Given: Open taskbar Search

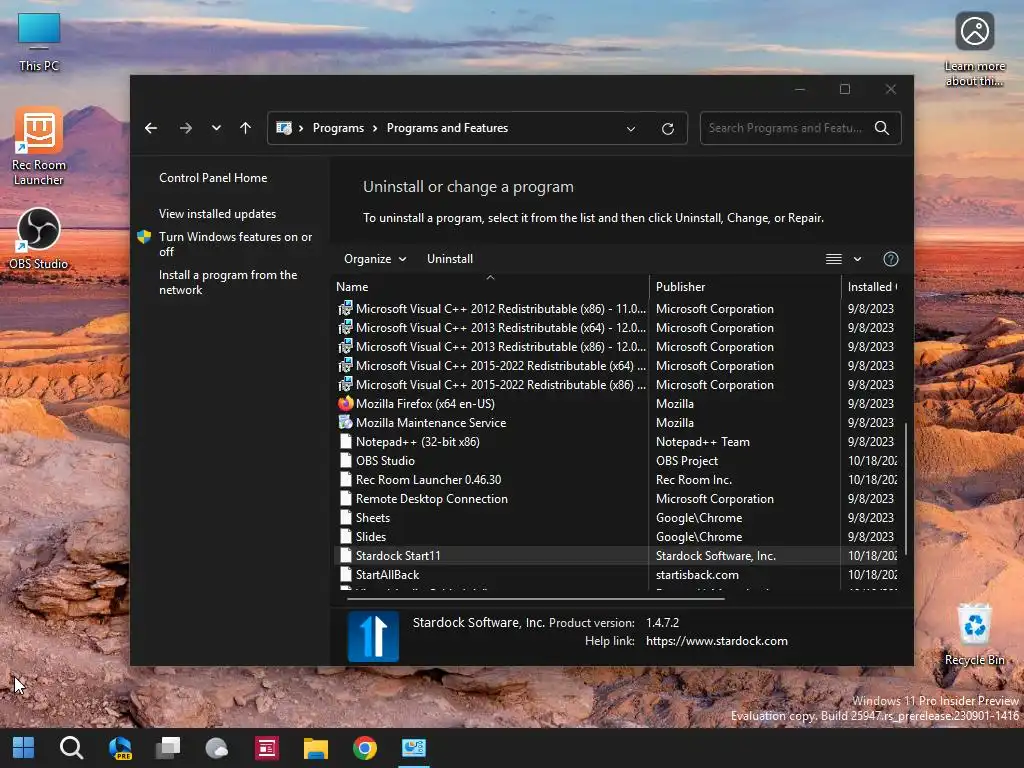Looking at the screenshot, I should [71, 748].
